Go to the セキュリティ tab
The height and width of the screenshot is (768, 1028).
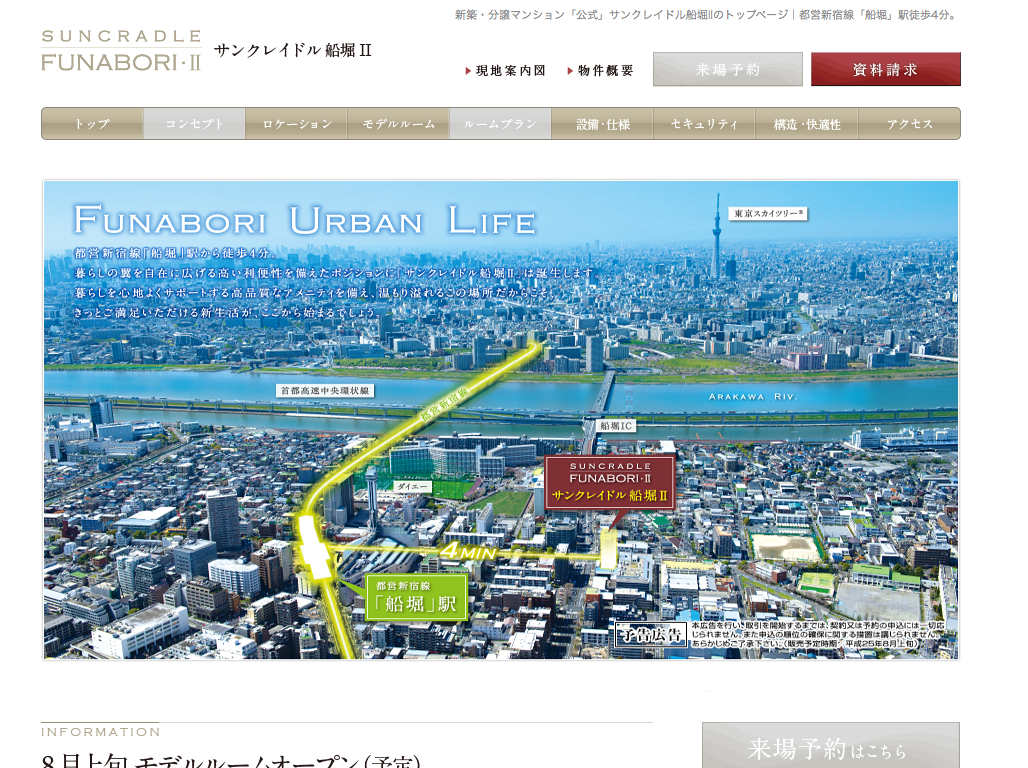pyautogui.click(x=704, y=124)
